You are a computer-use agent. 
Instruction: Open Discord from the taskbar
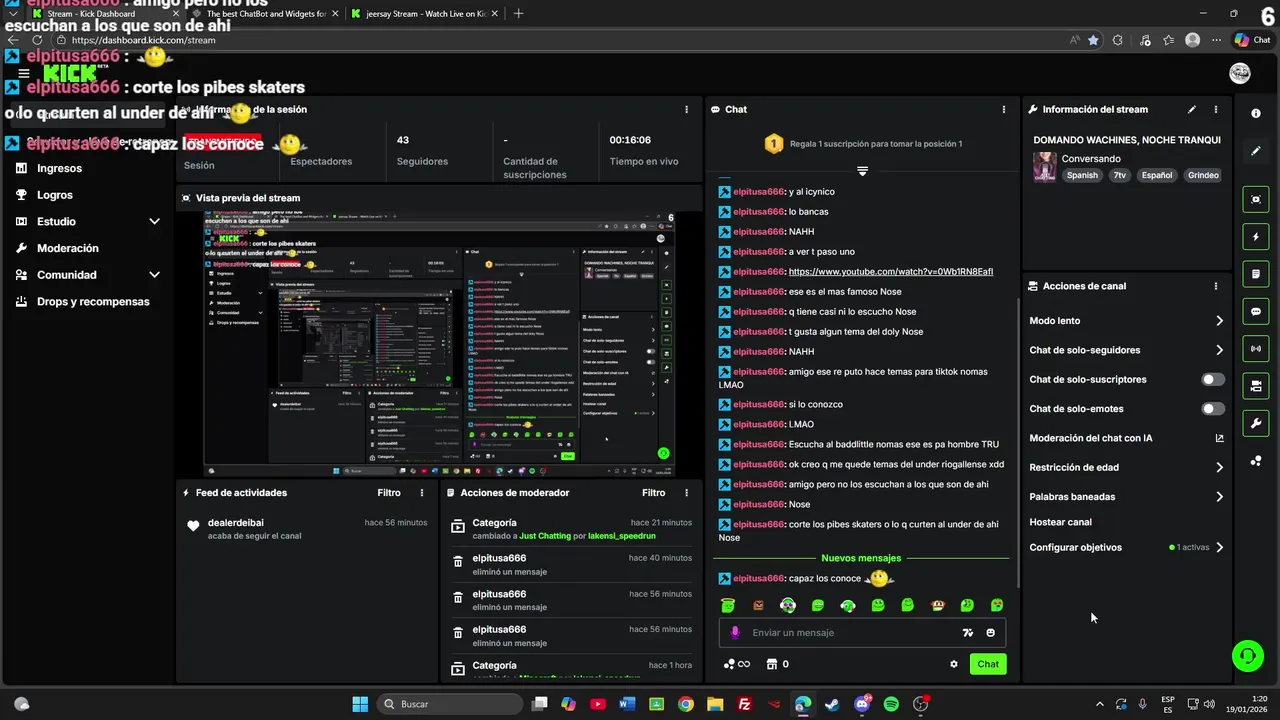pos(862,704)
